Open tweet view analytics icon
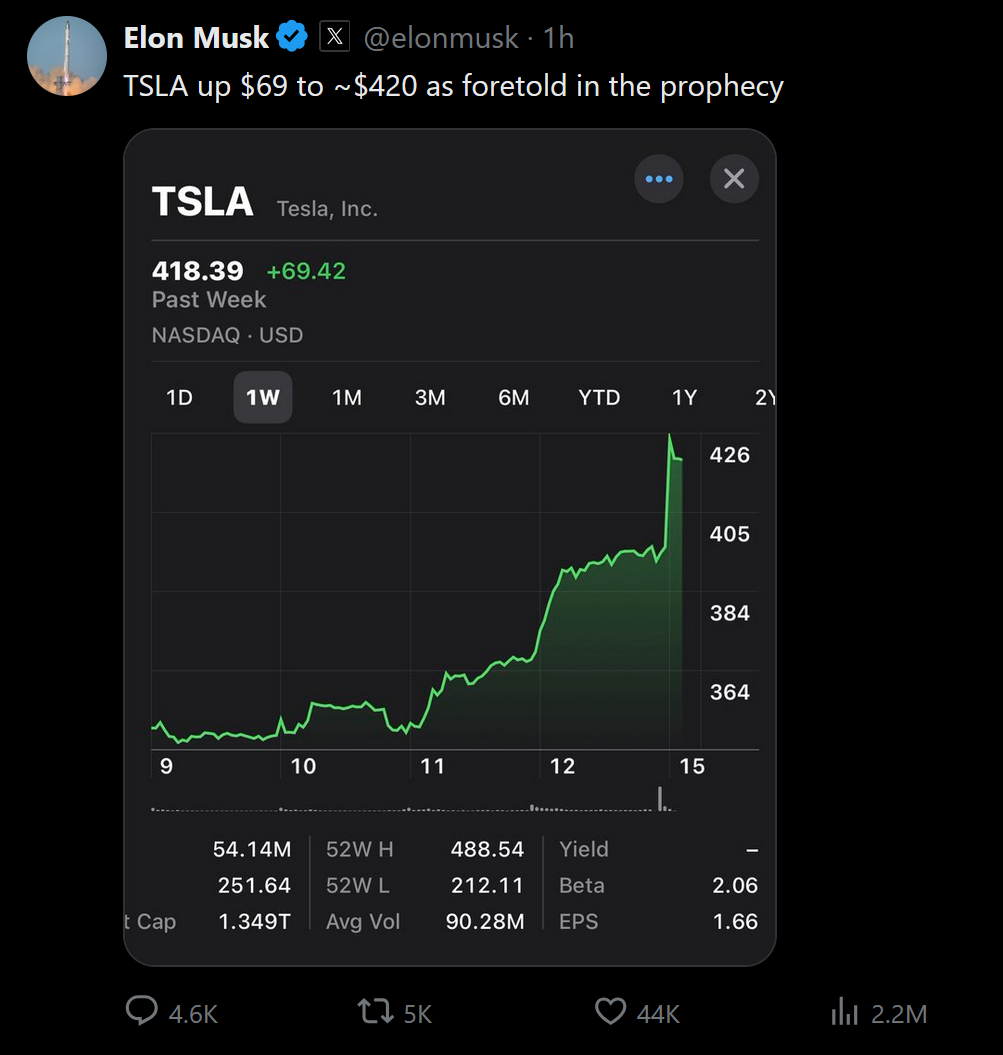 [x=845, y=1012]
